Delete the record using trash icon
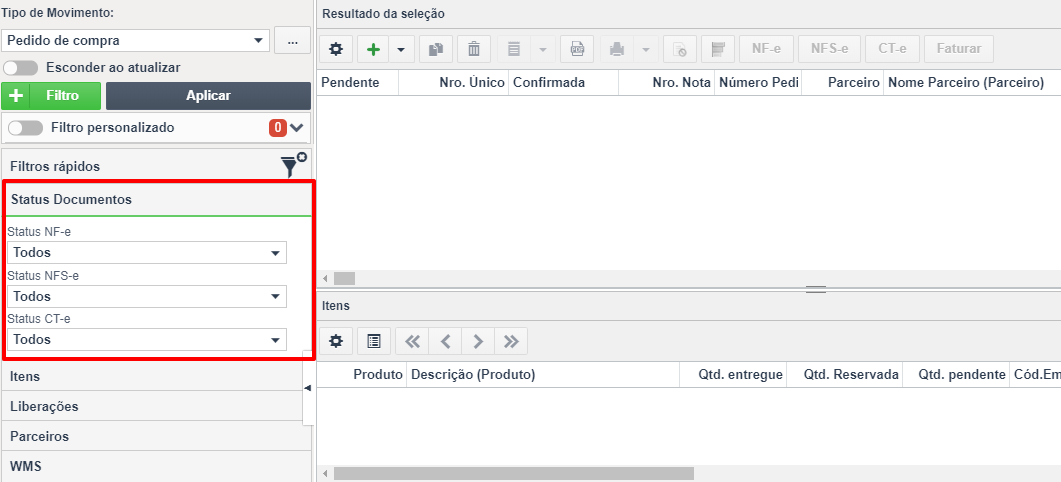 tap(474, 49)
